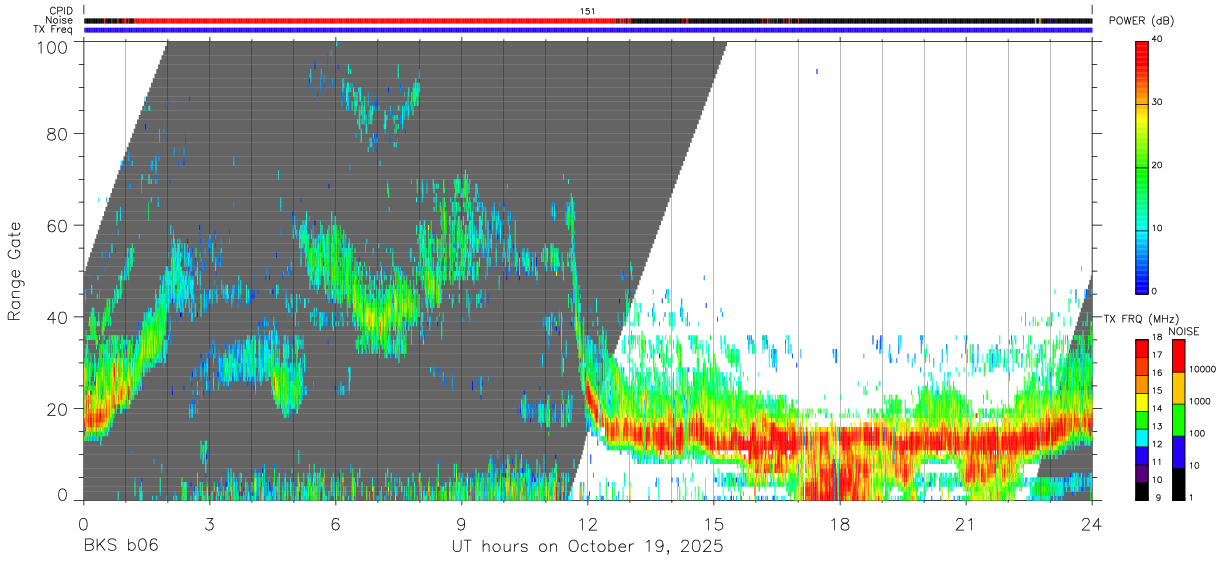
Task: Click y-axis range gate tick label '40'
Action: [x=59, y=317]
